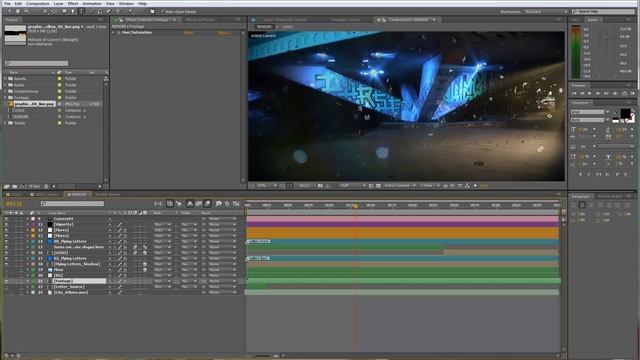Click RAM Preview button in Preview panel

coord(632,93)
